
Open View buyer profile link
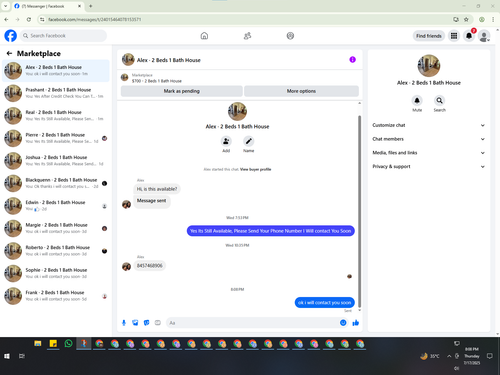click(256, 169)
